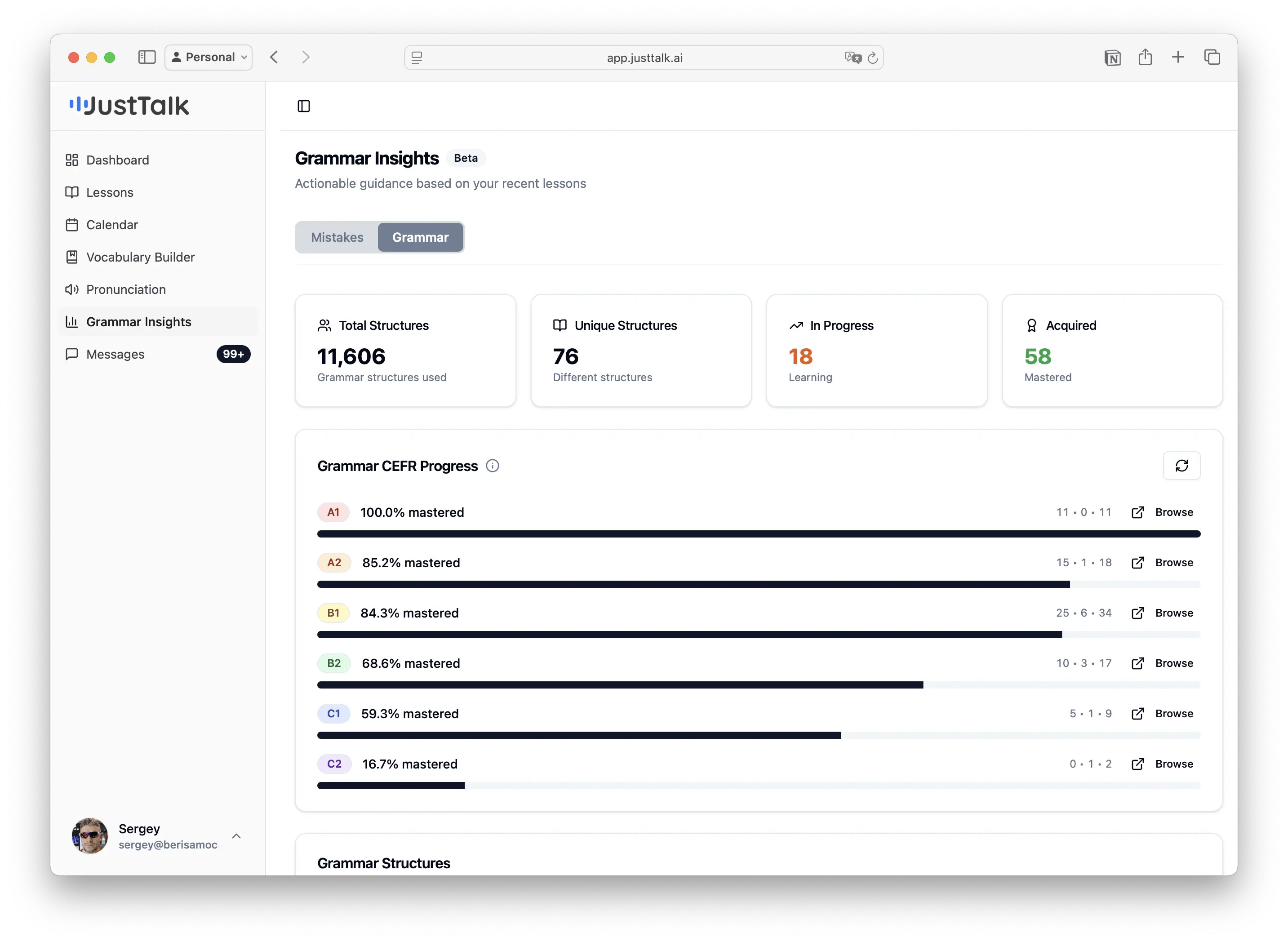Open Dashboard in the sidebar

pyautogui.click(x=158, y=160)
